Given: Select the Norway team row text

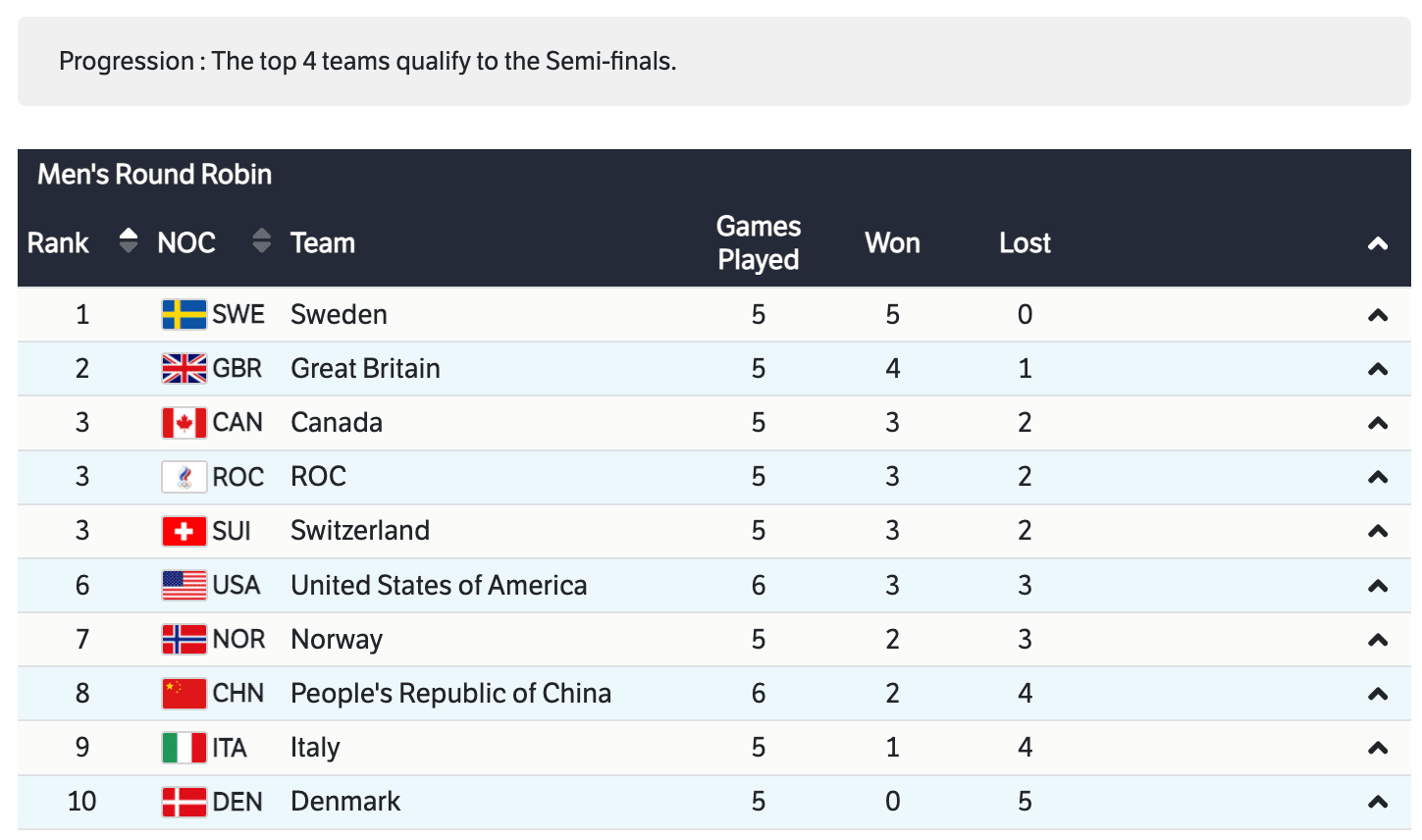Looking at the screenshot, I should (336, 640).
